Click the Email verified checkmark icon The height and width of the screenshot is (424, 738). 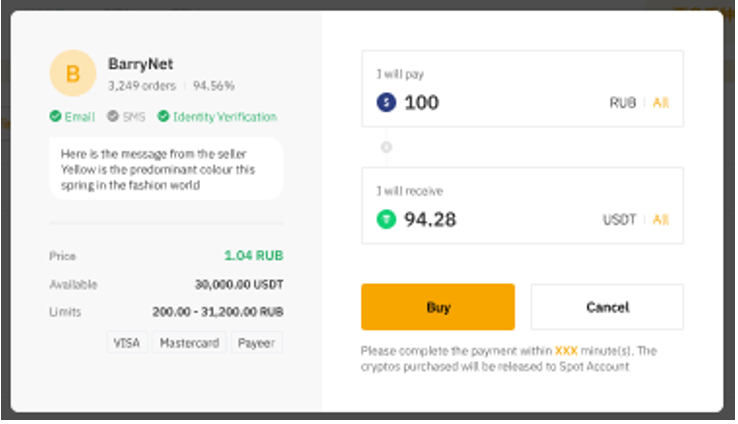[55, 117]
